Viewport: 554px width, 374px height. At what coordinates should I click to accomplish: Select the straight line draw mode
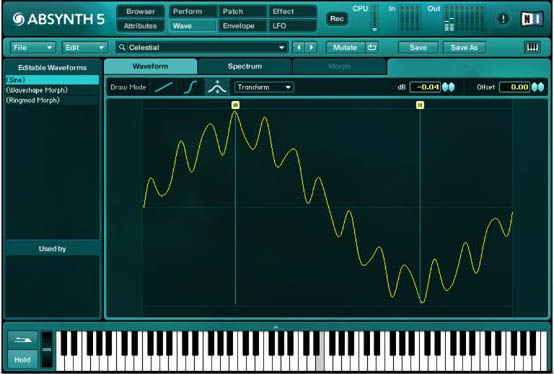click(164, 87)
